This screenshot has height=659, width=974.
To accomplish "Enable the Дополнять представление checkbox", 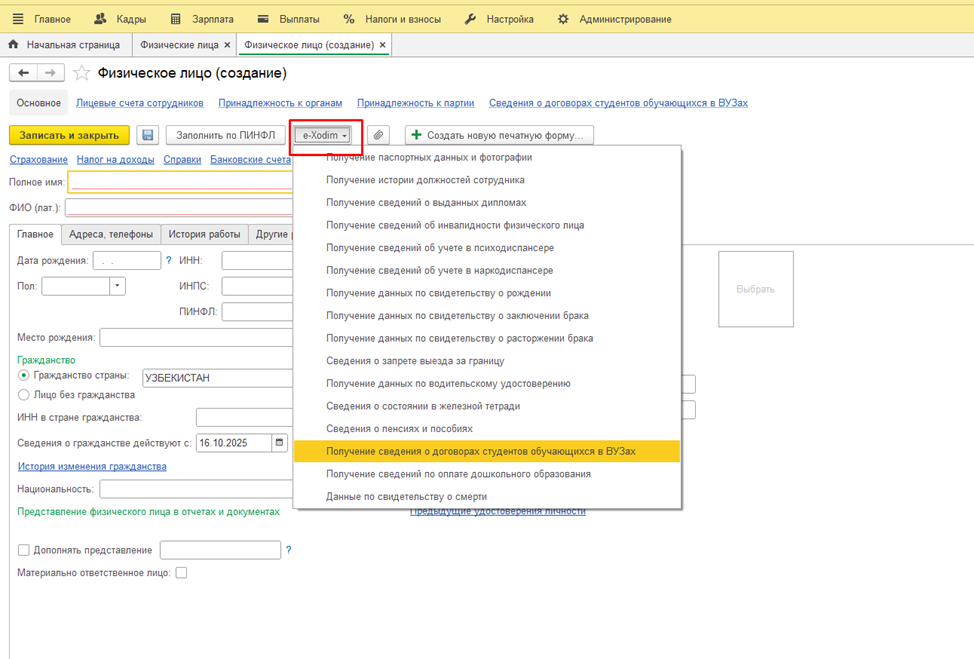I will point(24,550).
